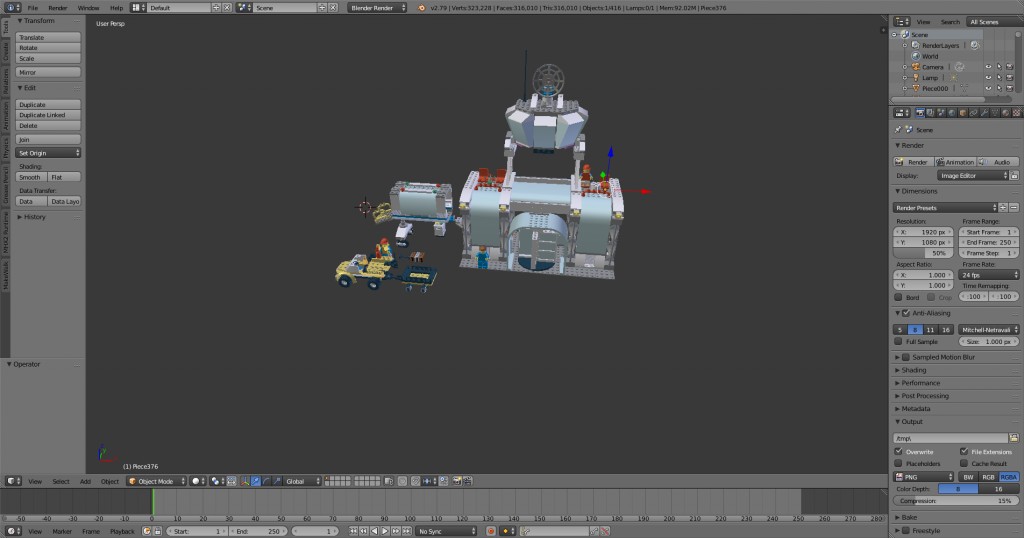Open the Window menu
The height and width of the screenshot is (538, 1024).
(x=88, y=7)
